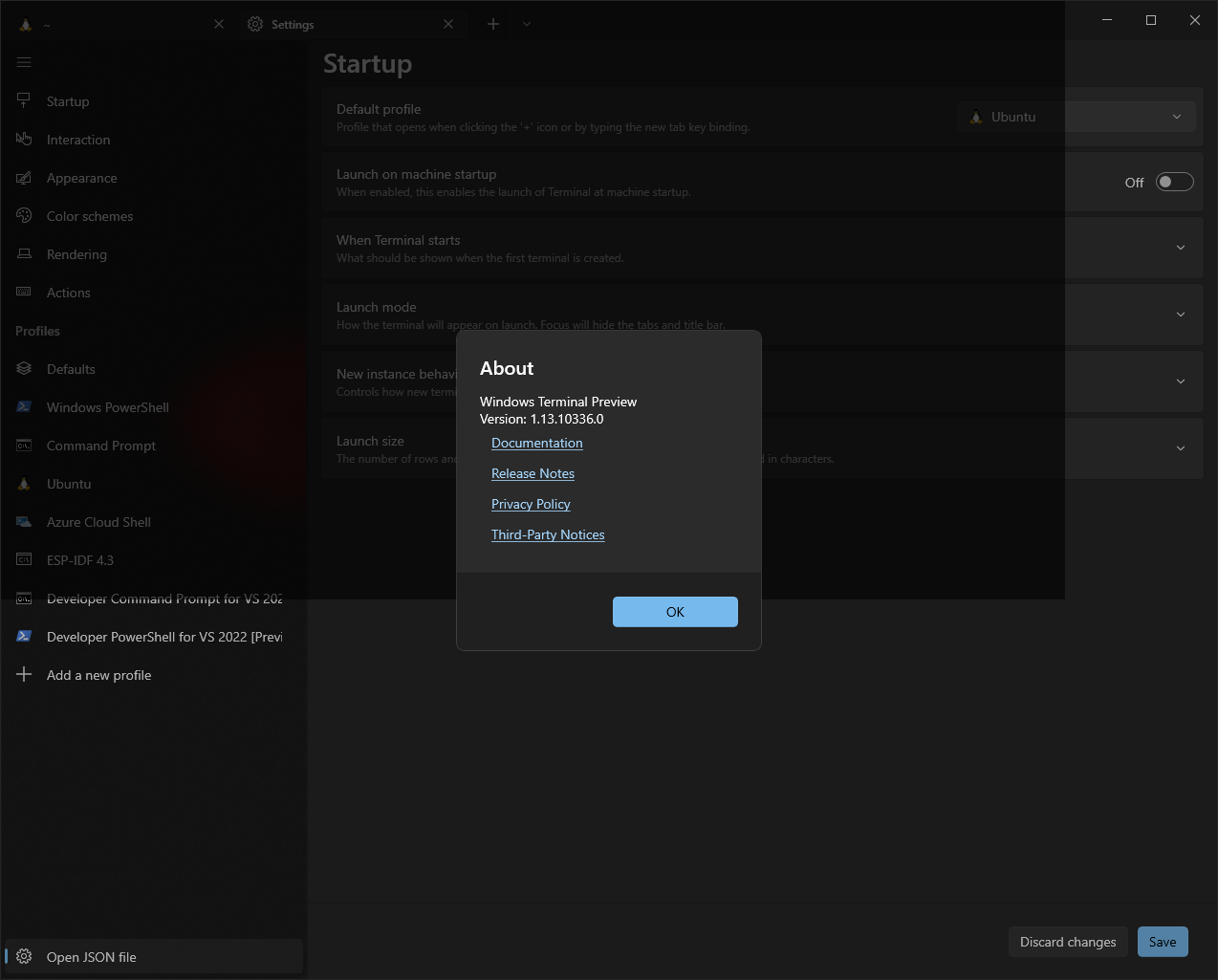Screen dimensions: 1218x980
Task: Select Actions in the sidebar
Action: (153, 293)
